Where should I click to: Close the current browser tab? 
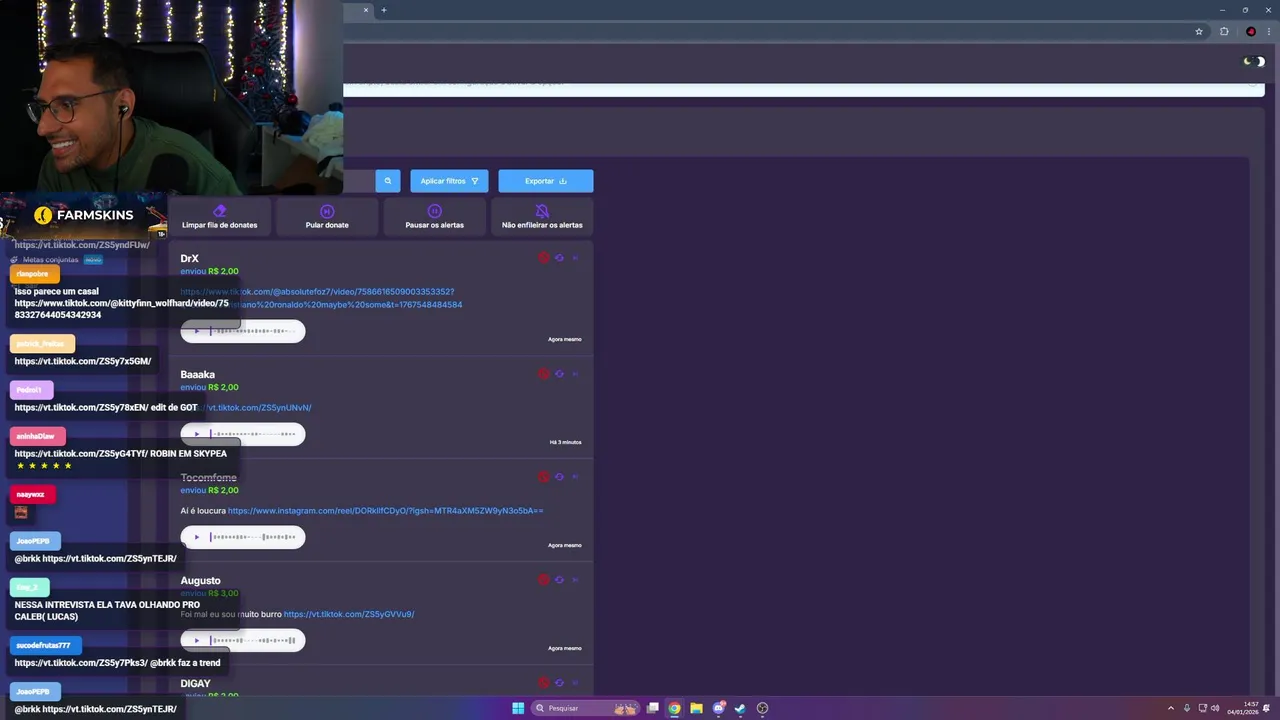pyautogui.click(x=366, y=10)
